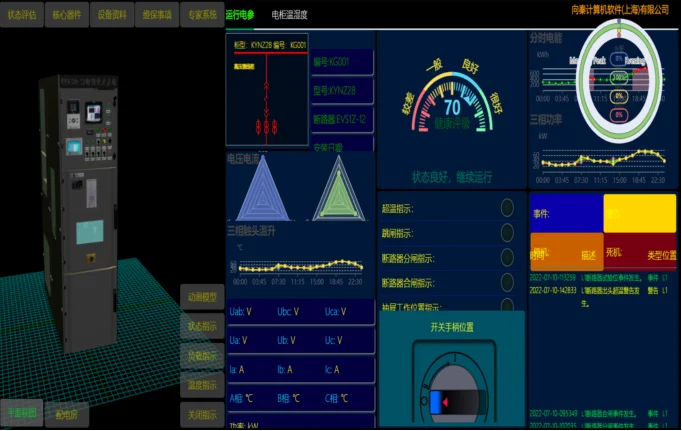
Task: Show the 状态指示 overlay
Action: pyautogui.click(x=202, y=326)
